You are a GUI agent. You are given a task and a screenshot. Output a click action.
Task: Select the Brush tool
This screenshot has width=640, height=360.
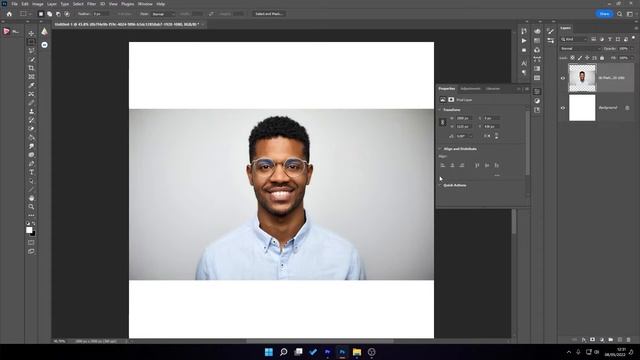[31, 102]
